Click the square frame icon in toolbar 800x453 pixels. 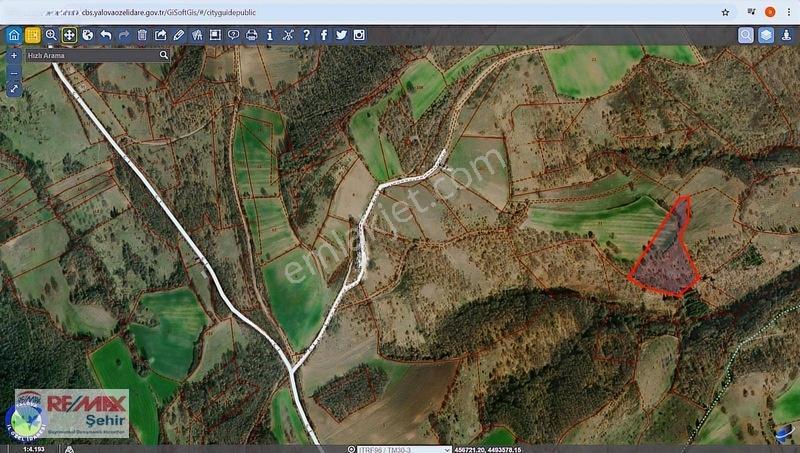click(x=215, y=35)
